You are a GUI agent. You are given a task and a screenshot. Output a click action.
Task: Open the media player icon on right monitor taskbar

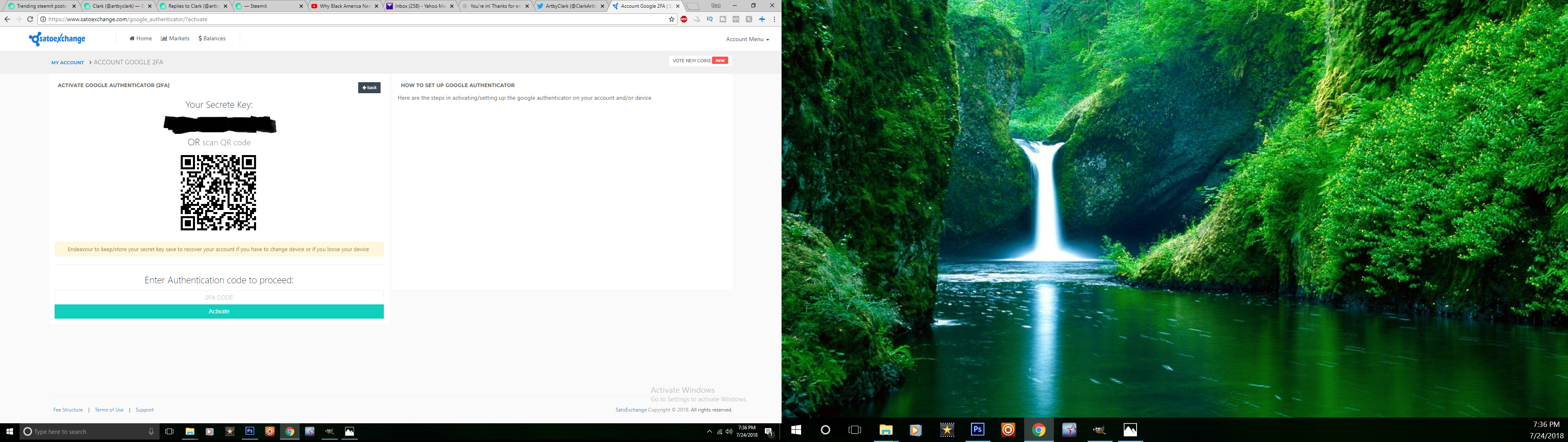point(915,430)
